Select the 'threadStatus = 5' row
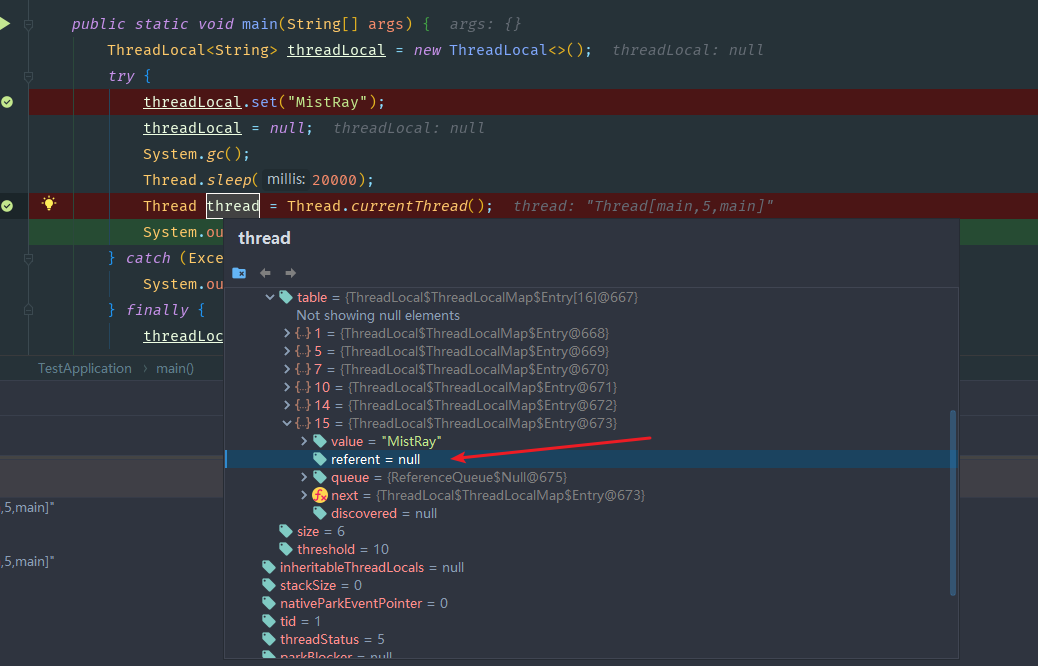Image resolution: width=1038 pixels, height=666 pixels. pos(589,639)
